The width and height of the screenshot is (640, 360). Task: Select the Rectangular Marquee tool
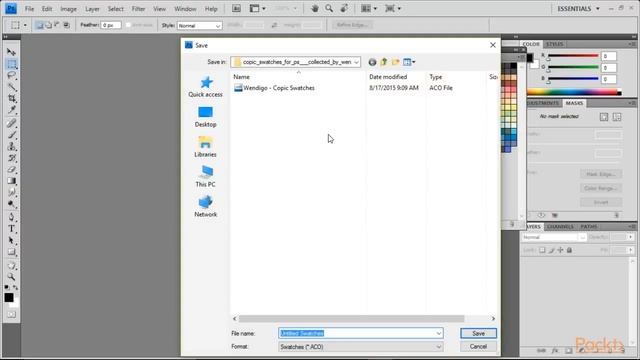[x=11, y=64]
